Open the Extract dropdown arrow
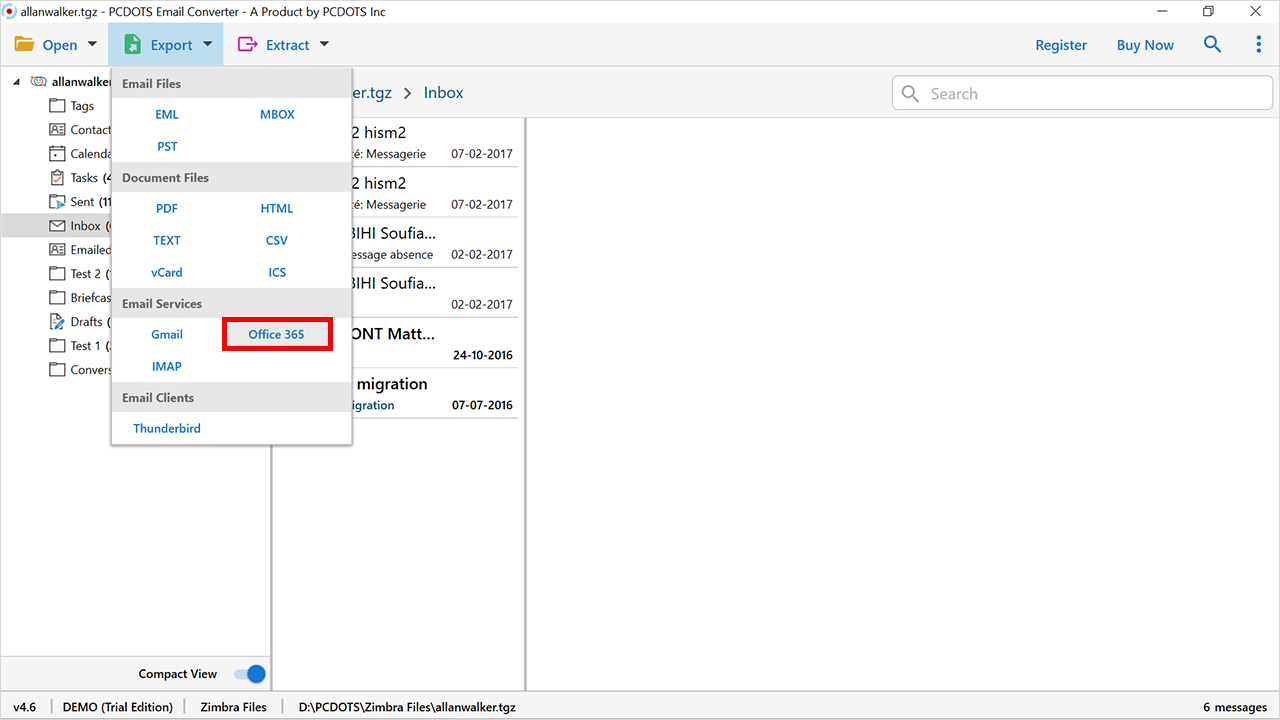 coord(324,44)
